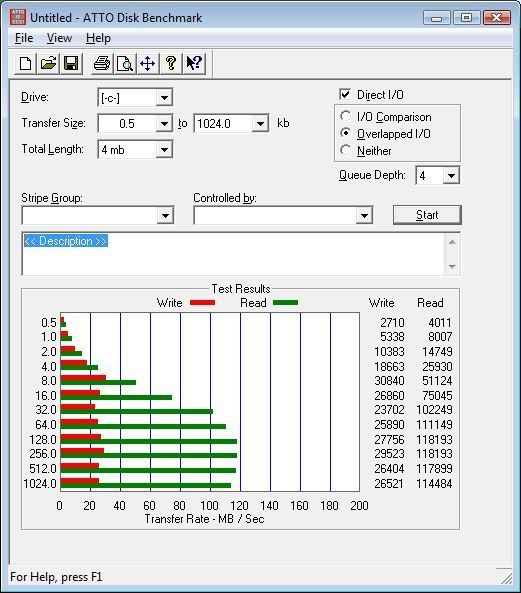Print results using the printer icon
Viewport: 521px width, 593px height.
pos(102,63)
